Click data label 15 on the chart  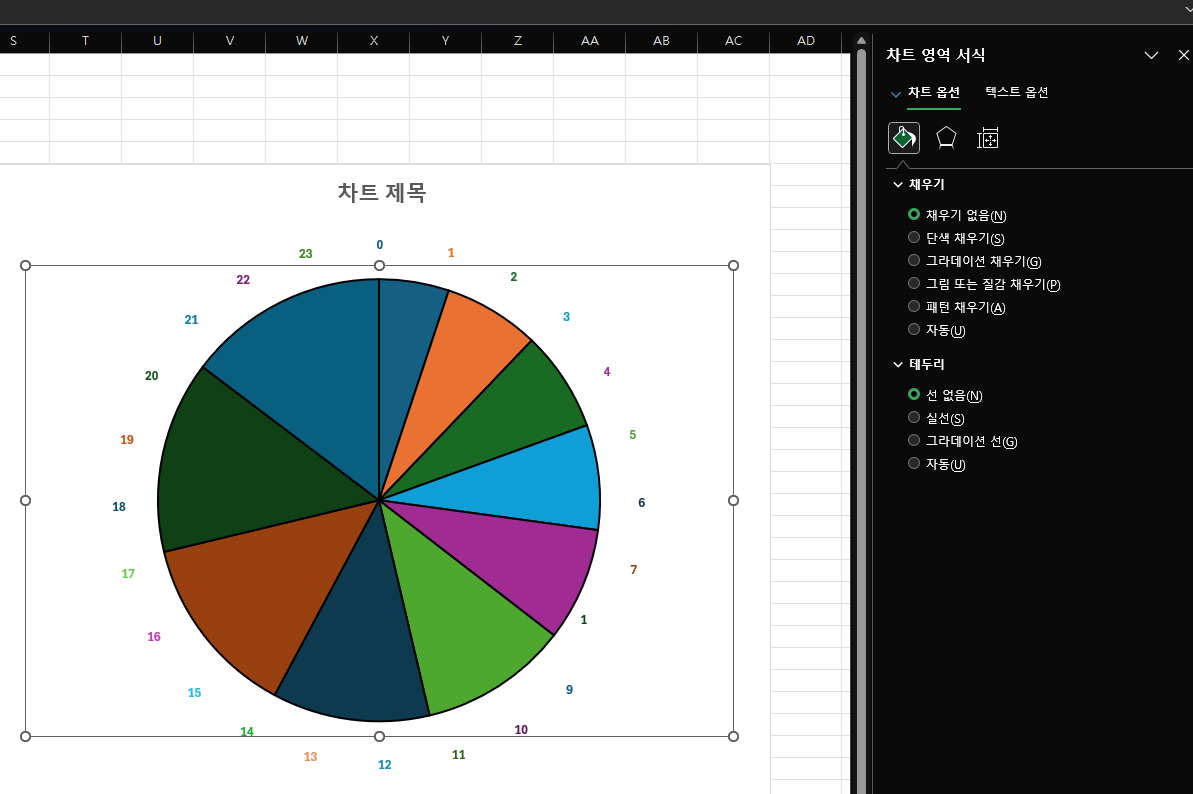[194, 692]
